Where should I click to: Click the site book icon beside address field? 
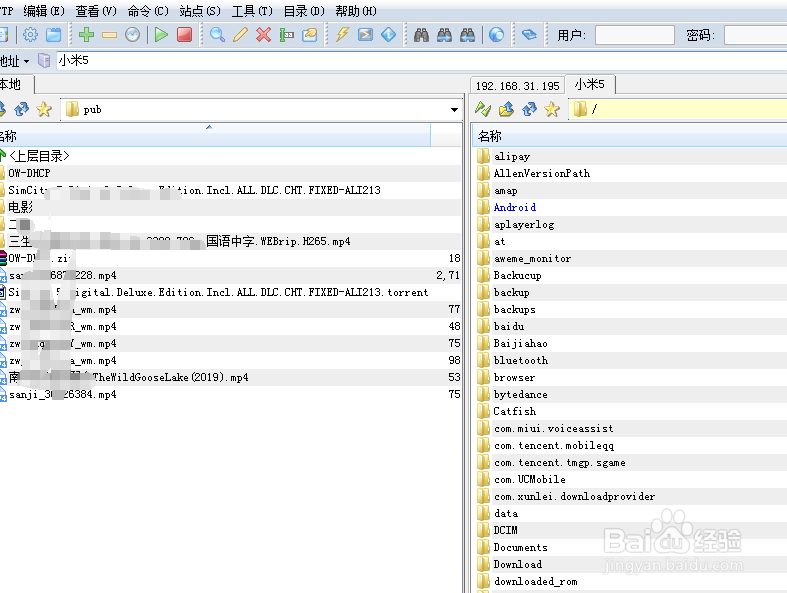click(44, 60)
